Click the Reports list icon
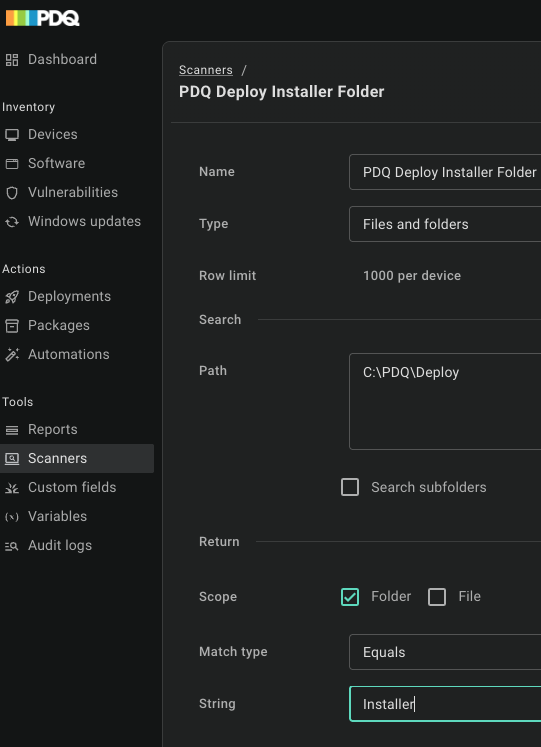Screen dimensions: 541x747 (12, 430)
